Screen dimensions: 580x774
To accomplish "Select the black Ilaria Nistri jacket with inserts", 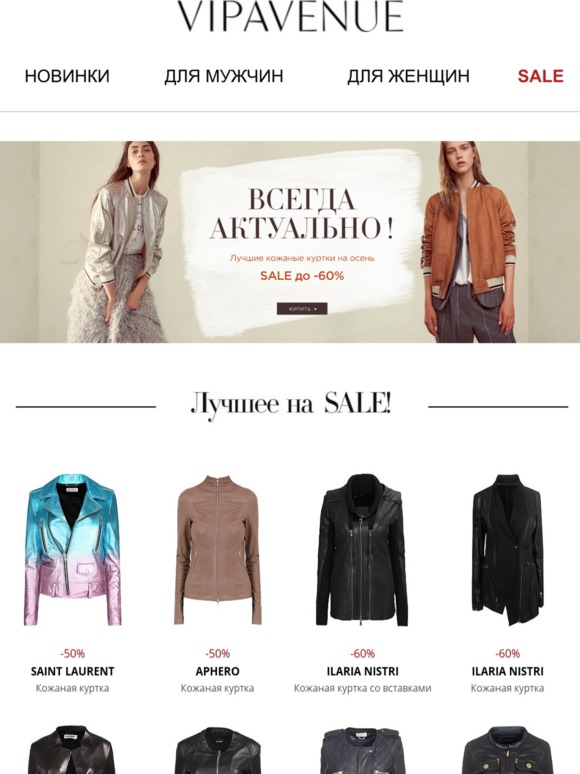I will point(362,549).
